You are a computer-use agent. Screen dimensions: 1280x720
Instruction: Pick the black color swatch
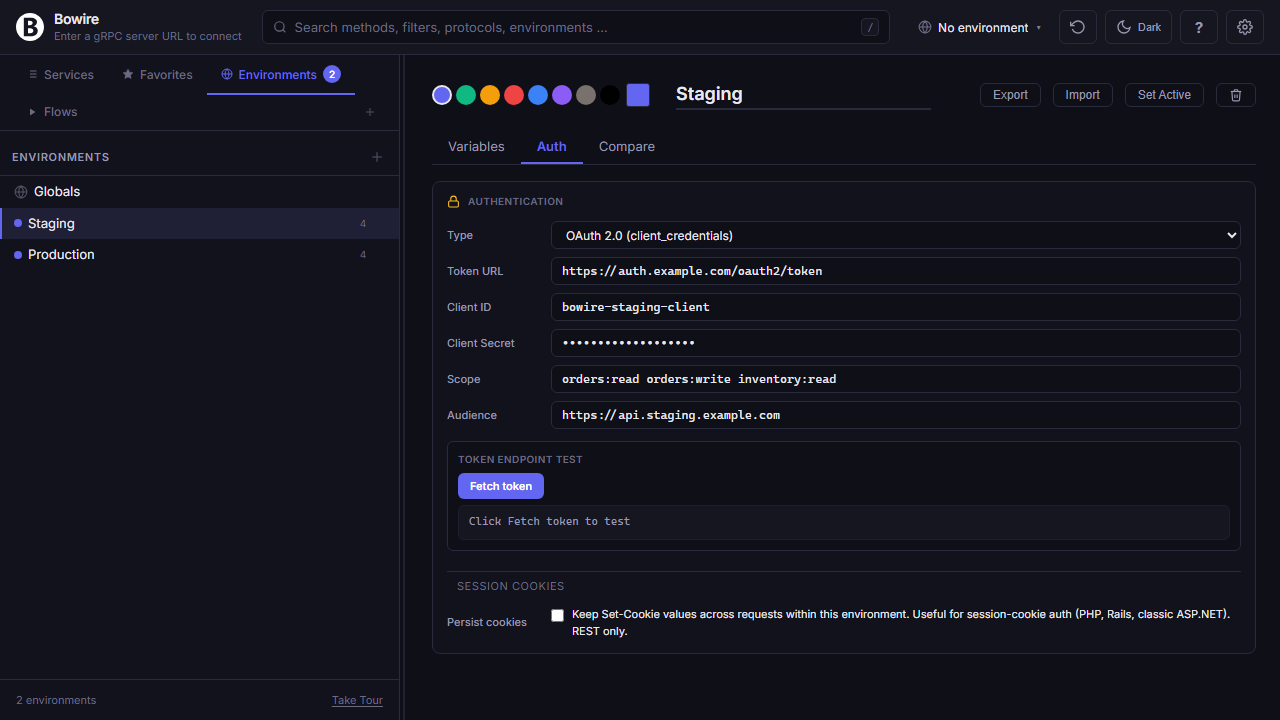pos(610,95)
